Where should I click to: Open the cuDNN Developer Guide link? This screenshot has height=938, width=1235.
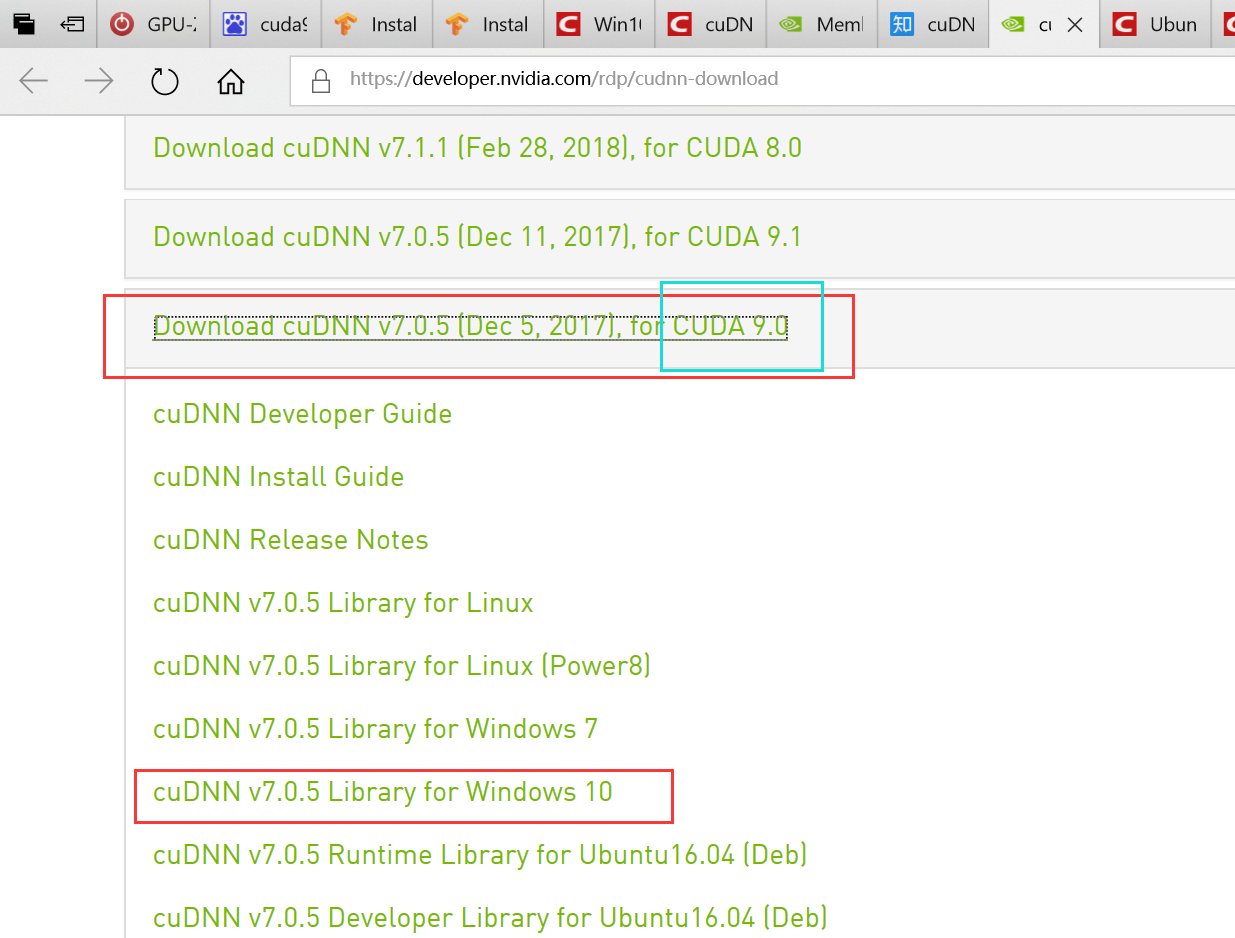(302, 414)
